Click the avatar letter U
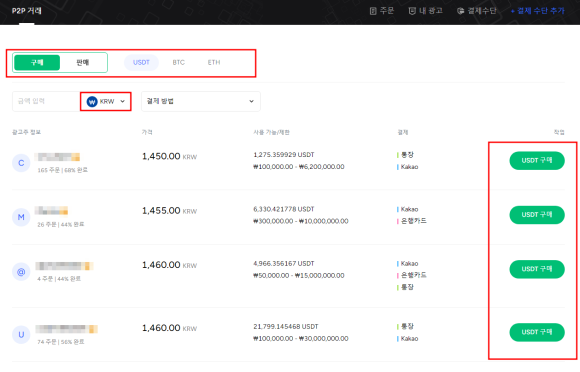 click(21, 335)
